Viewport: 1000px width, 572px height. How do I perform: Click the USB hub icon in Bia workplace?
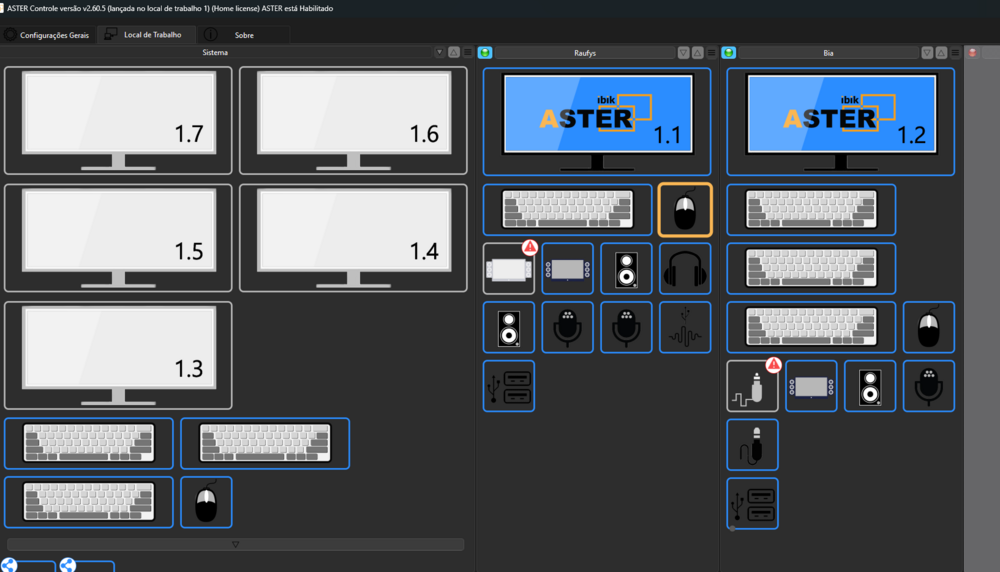(x=752, y=503)
